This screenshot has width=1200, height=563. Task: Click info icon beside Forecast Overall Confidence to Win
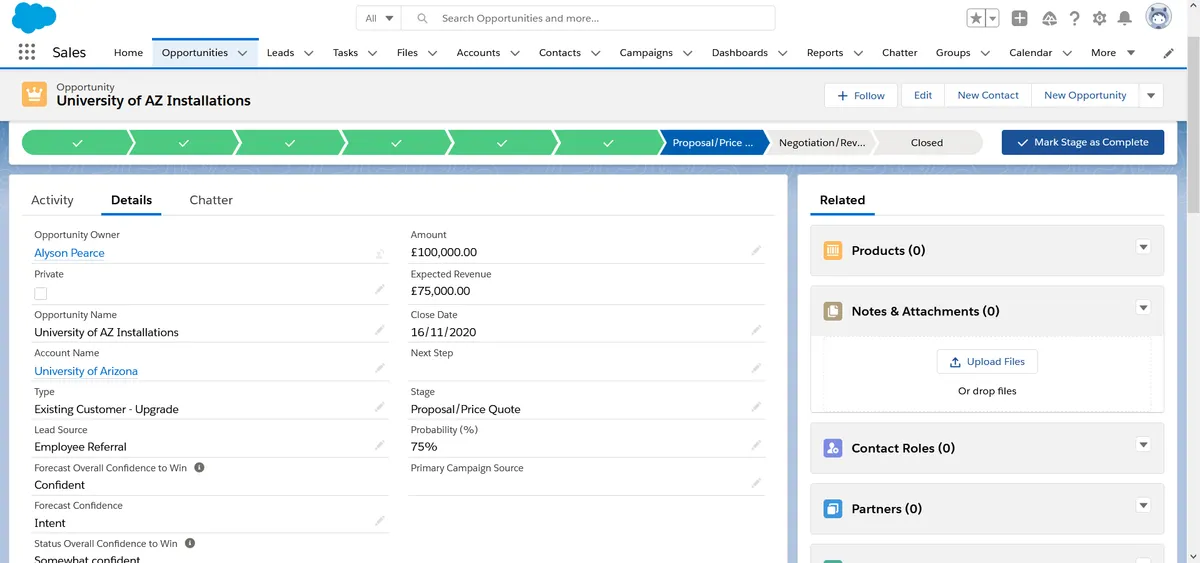pos(199,467)
